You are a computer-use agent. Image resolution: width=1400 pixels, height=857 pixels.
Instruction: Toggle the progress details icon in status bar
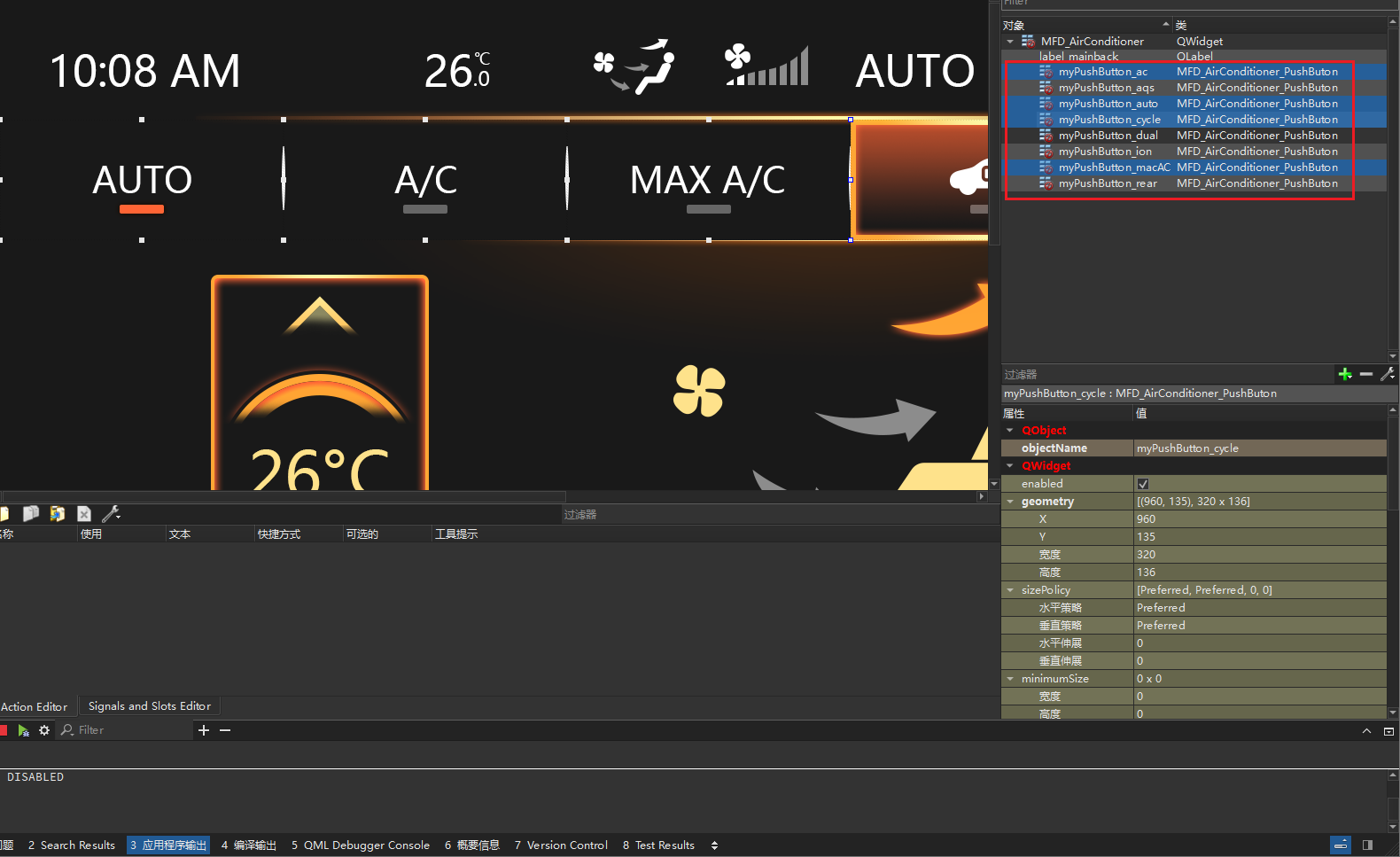click(1342, 845)
